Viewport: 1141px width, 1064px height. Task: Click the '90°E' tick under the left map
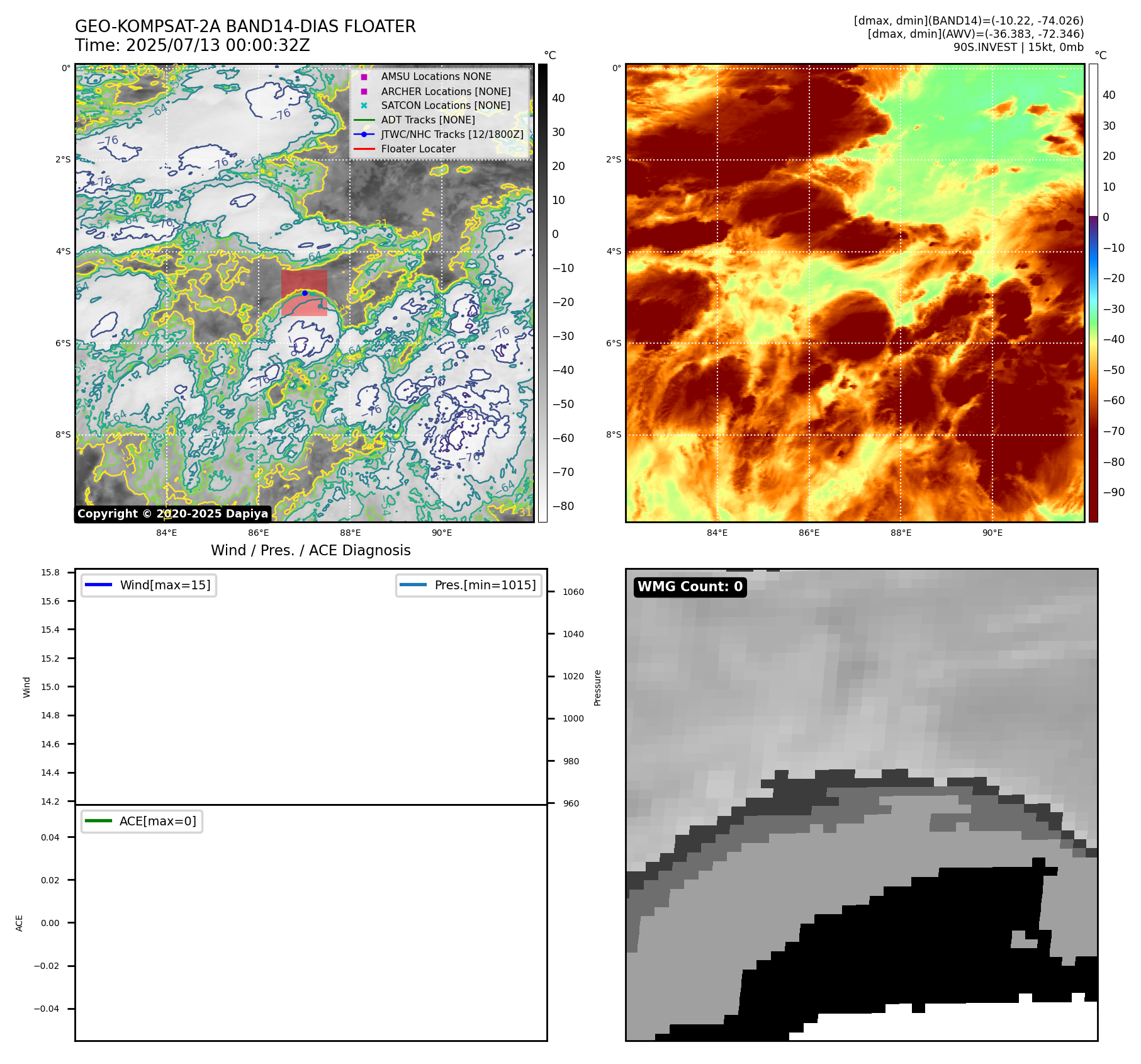coord(442,533)
